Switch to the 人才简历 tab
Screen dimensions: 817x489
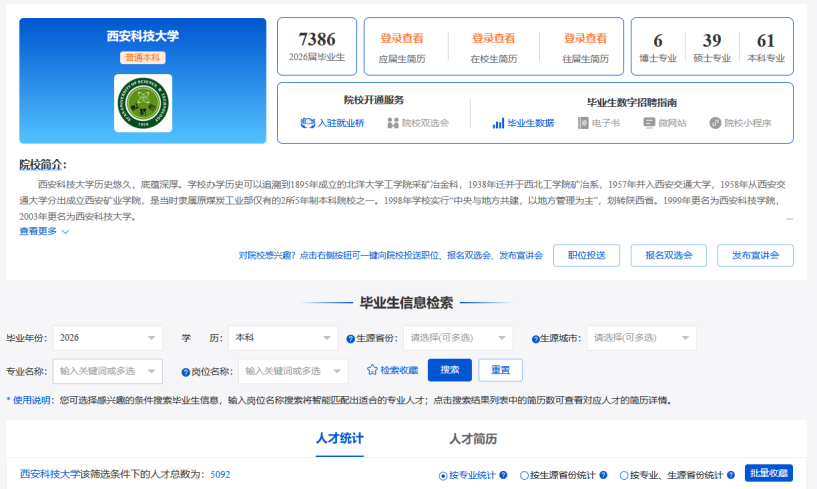point(473,438)
